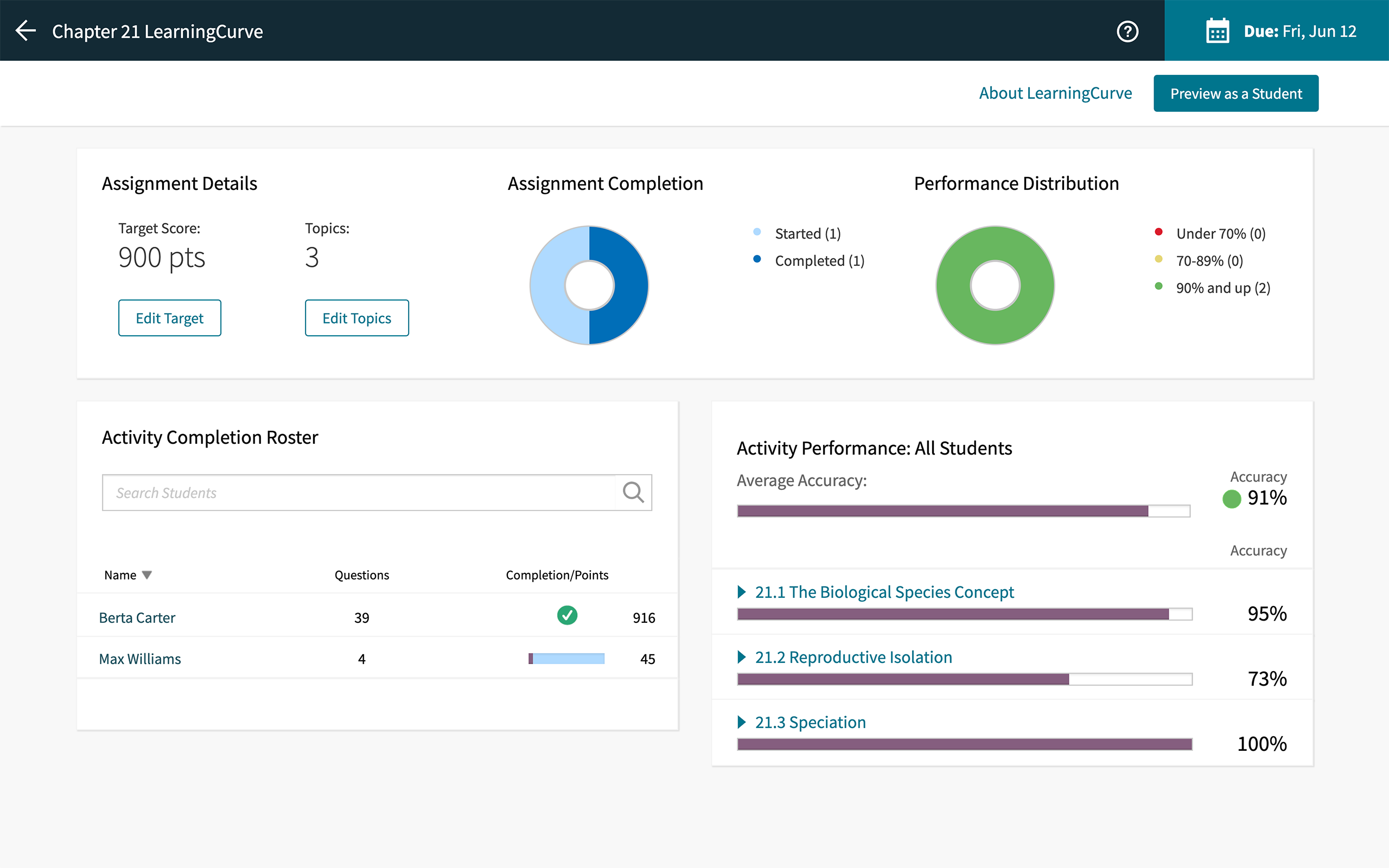
Task: Expand 21.1 The Biological Species Concept triangle
Action: point(742,592)
